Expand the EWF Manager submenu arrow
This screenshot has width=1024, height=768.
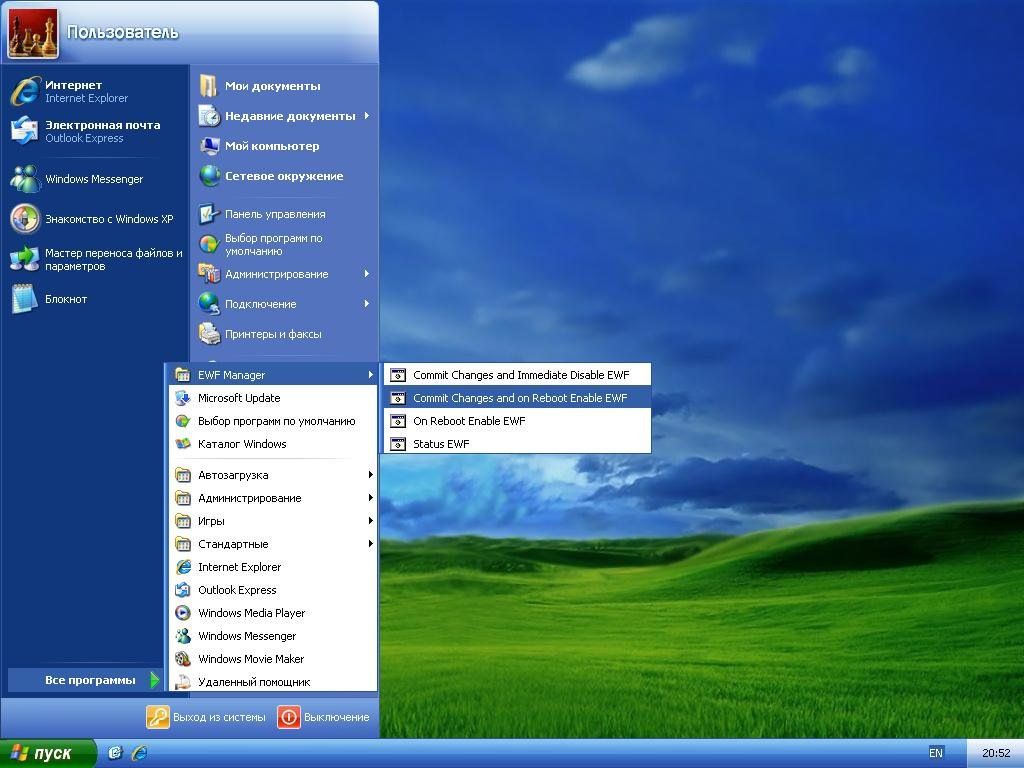(370, 375)
